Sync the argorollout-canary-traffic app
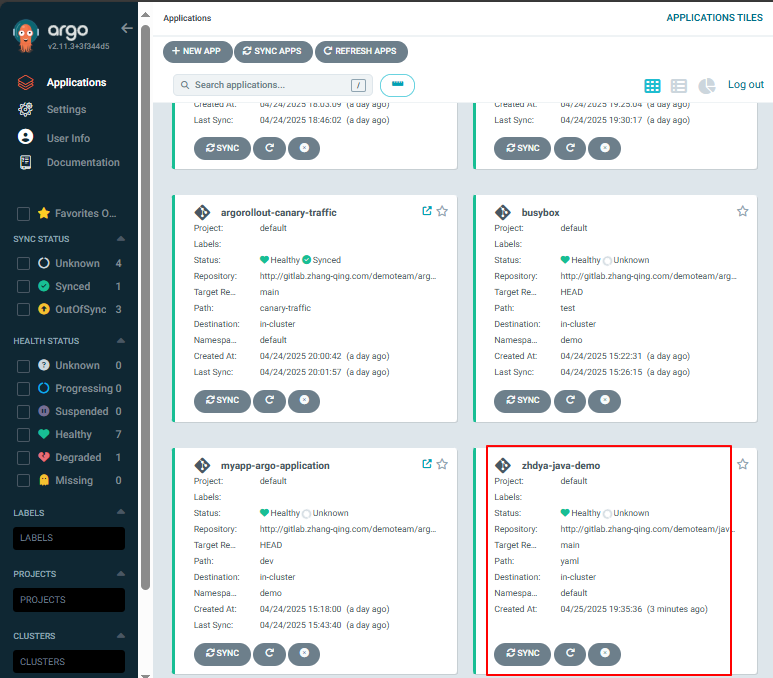The height and width of the screenshot is (678, 773). 222,400
